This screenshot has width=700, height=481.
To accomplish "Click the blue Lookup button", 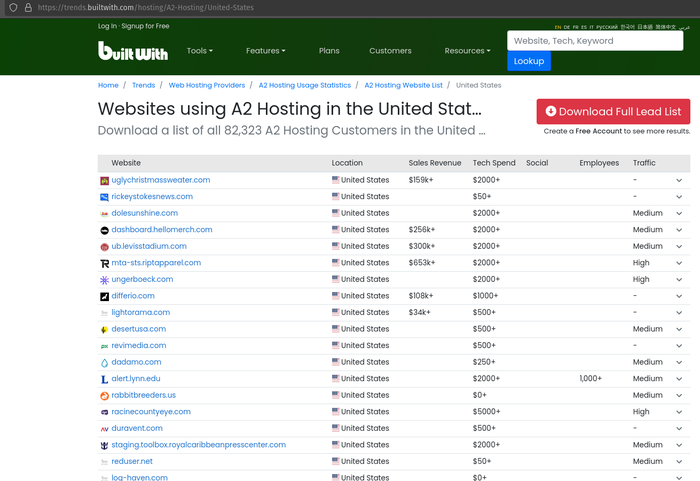I will [528, 61].
